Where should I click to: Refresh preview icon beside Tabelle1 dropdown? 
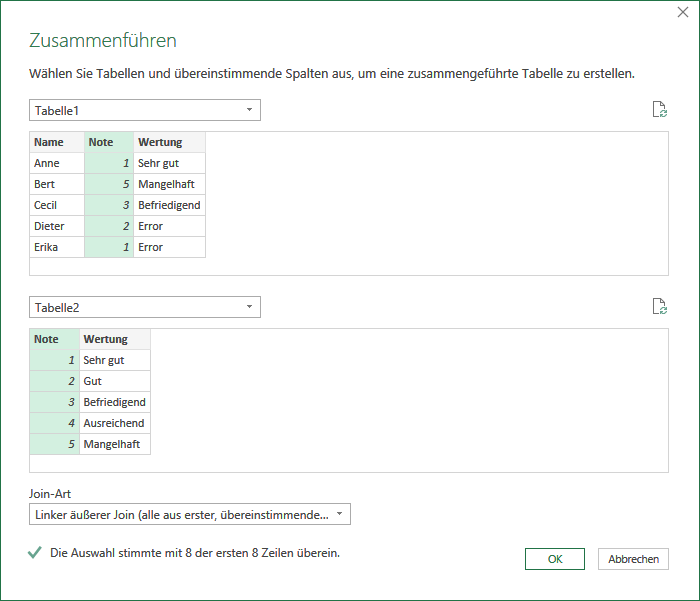(x=660, y=109)
